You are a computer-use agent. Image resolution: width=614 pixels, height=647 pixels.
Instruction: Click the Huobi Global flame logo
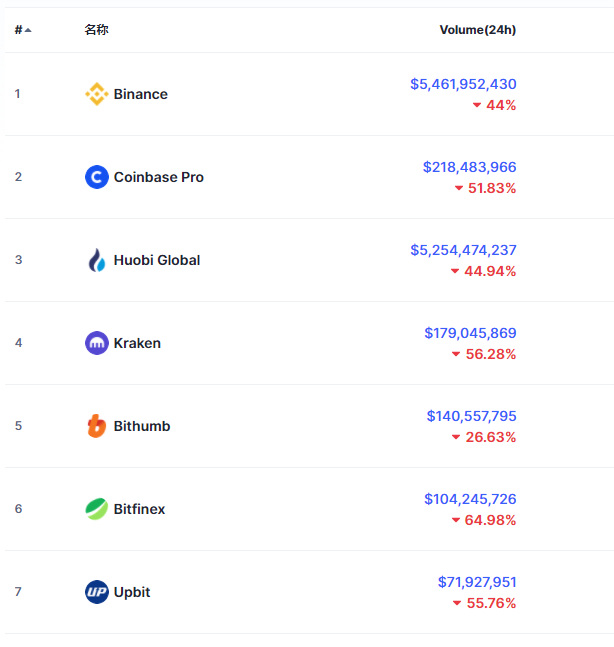click(x=97, y=260)
